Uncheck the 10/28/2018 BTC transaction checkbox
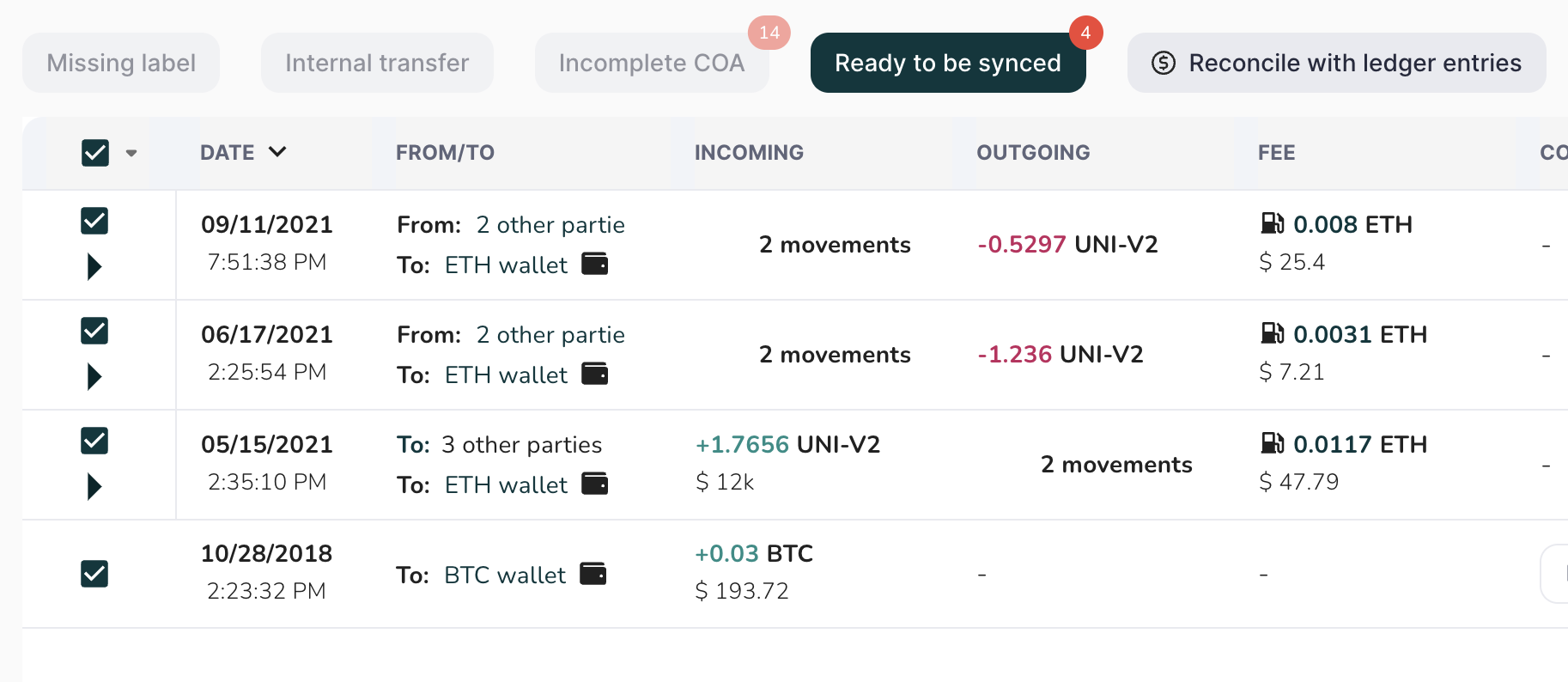 pos(94,574)
